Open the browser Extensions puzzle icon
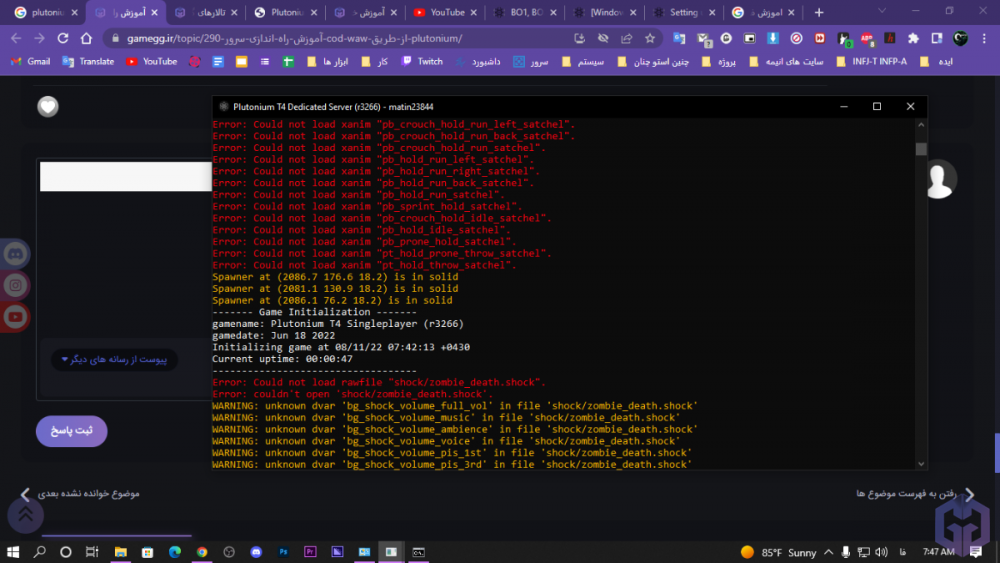The image size is (1000, 563). 913,38
